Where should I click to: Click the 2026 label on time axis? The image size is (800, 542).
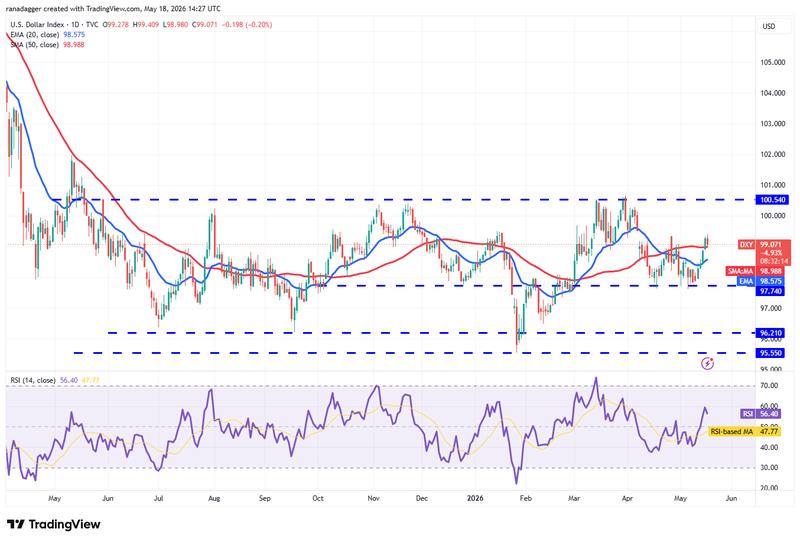click(475, 498)
